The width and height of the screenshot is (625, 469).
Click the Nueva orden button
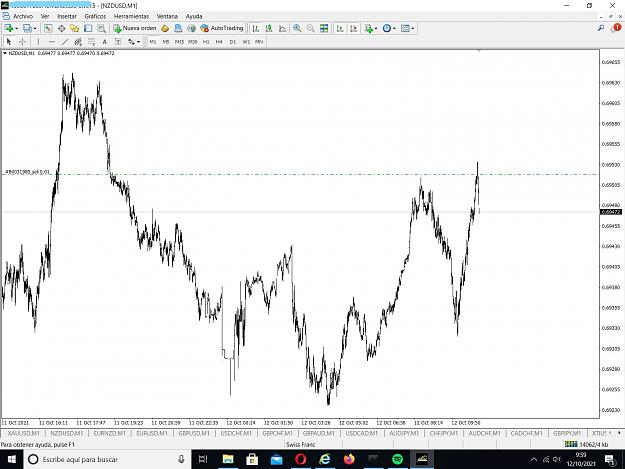pos(135,28)
